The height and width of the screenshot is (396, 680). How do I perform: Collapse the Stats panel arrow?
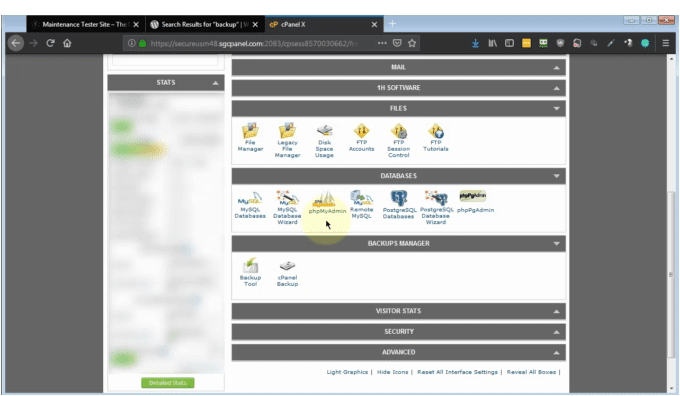tap(215, 83)
